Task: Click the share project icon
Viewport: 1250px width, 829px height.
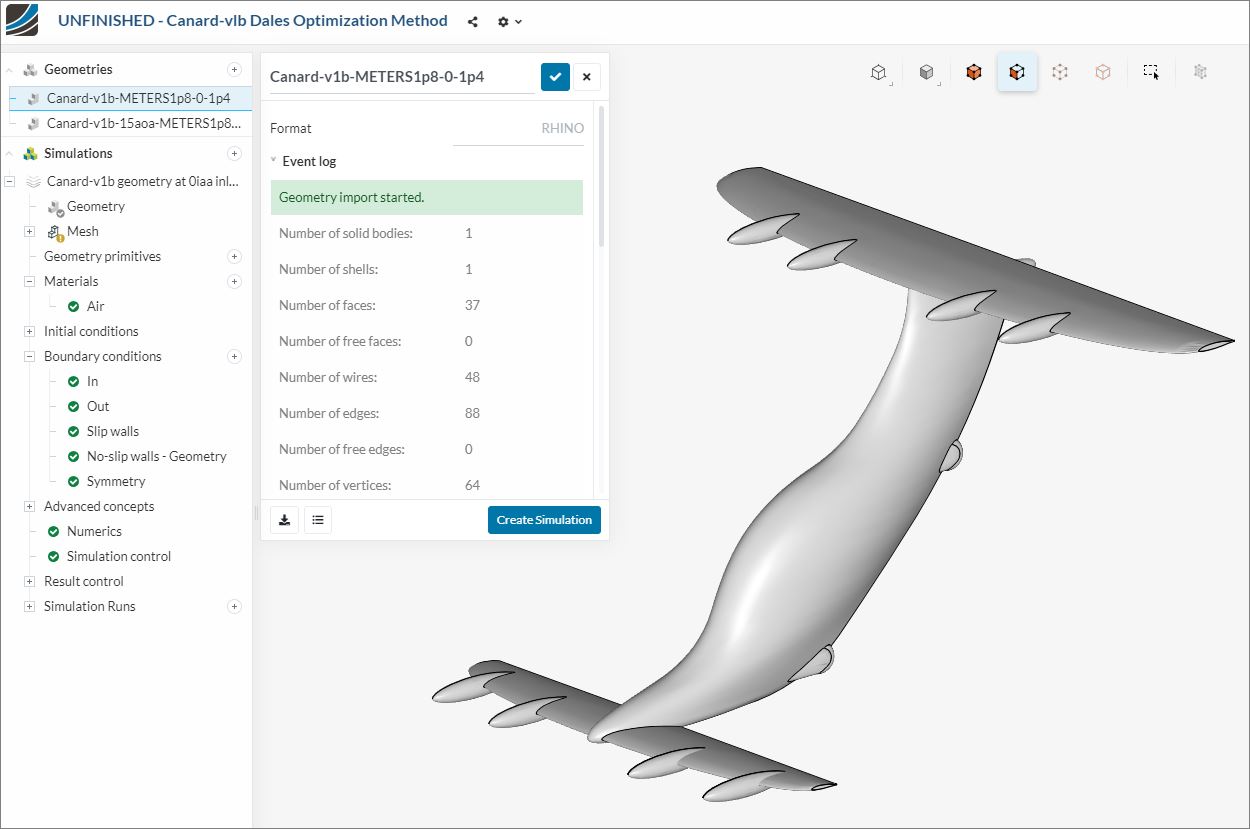Action: (473, 21)
